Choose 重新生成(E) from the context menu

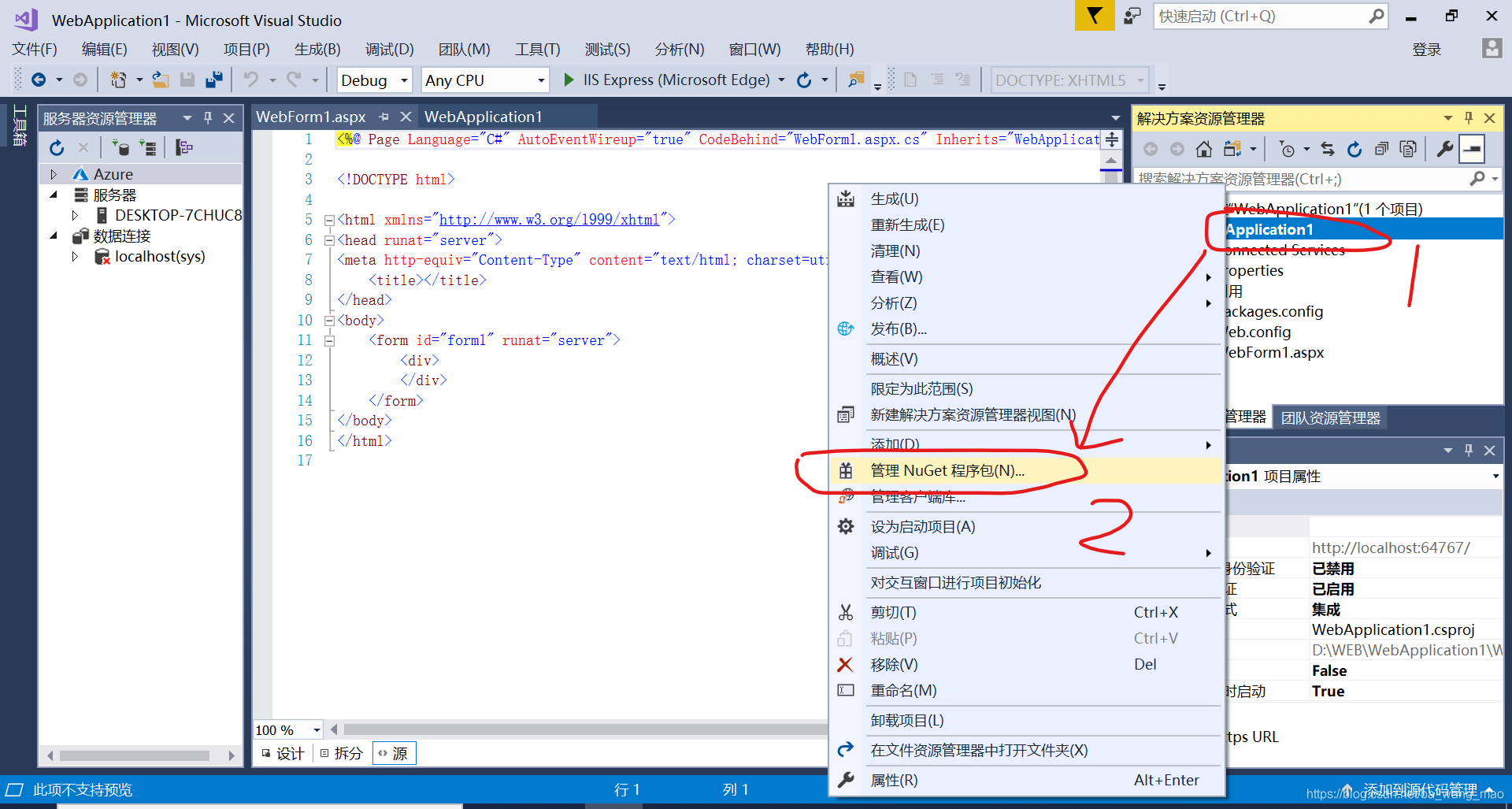[1026, 225]
